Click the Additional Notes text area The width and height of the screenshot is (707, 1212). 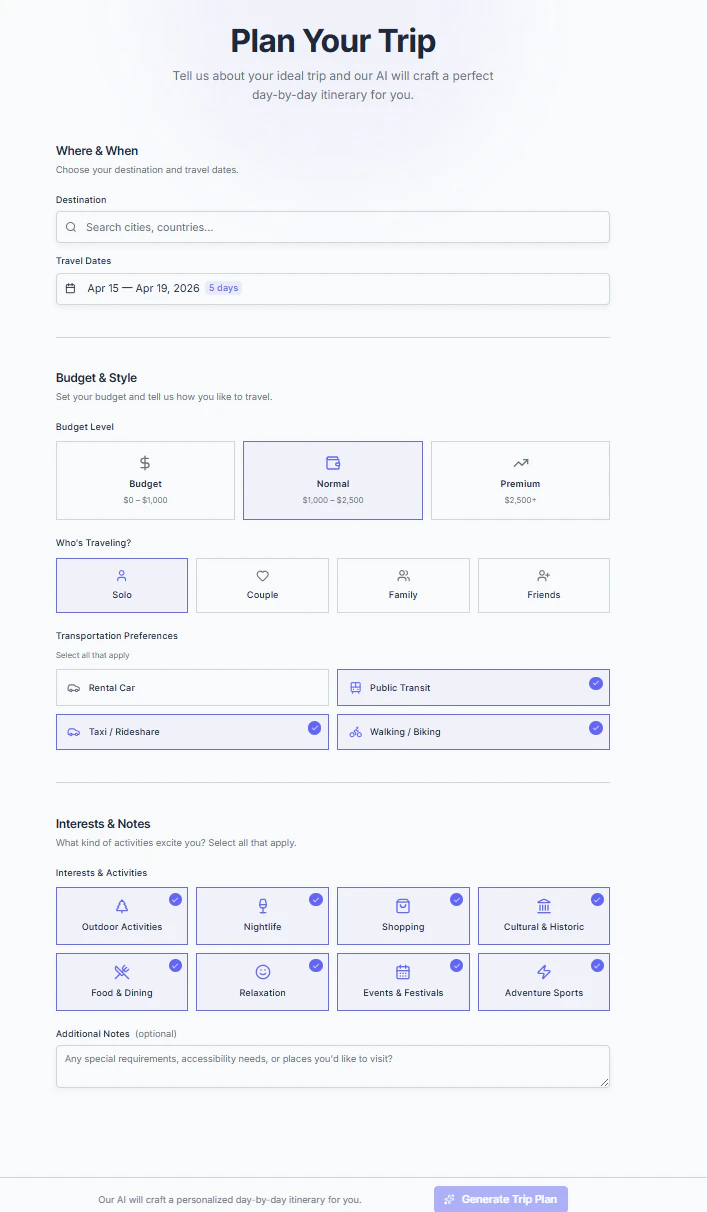point(333,1066)
